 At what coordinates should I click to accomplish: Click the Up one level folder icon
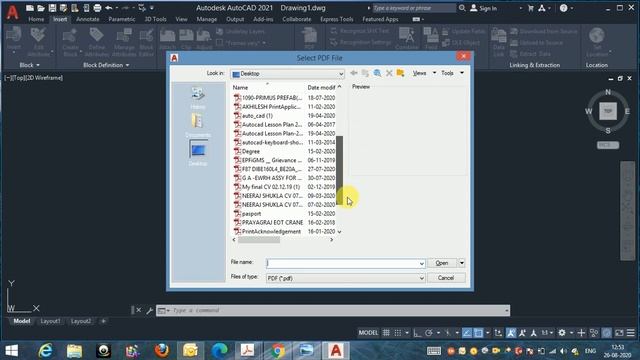point(365,73)
